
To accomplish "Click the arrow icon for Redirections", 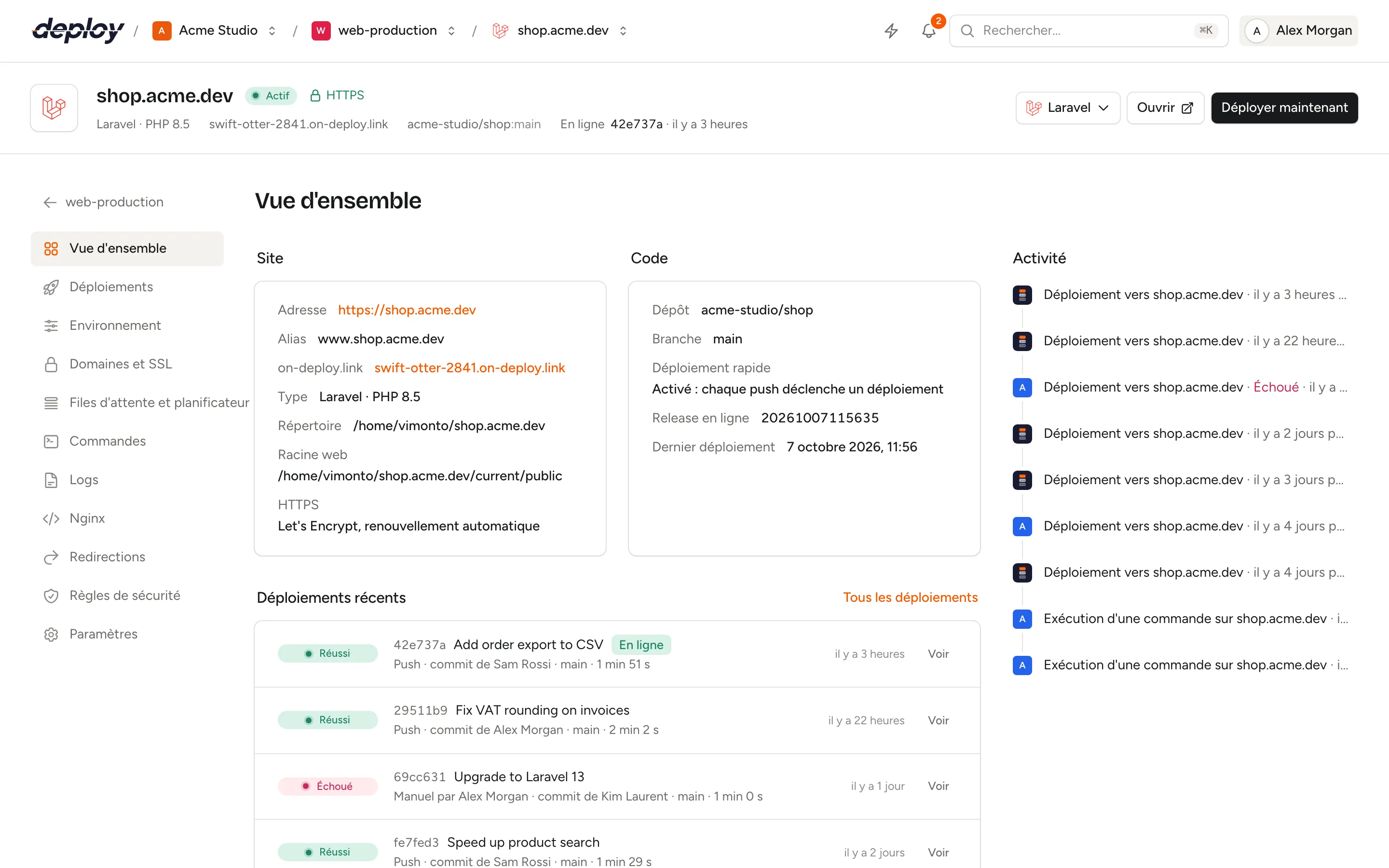I will (51, 557).
